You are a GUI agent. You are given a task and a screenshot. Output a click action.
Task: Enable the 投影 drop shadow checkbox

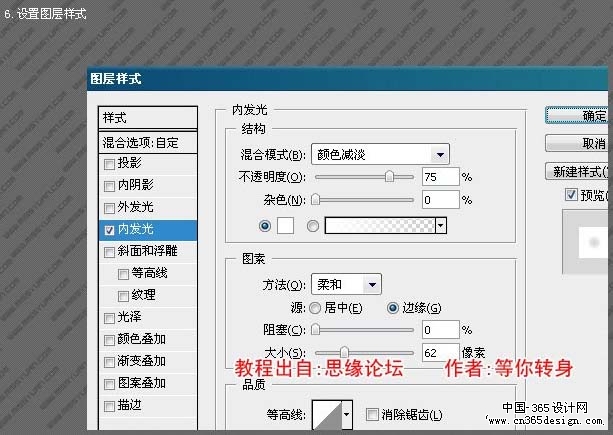pos(109,164)
